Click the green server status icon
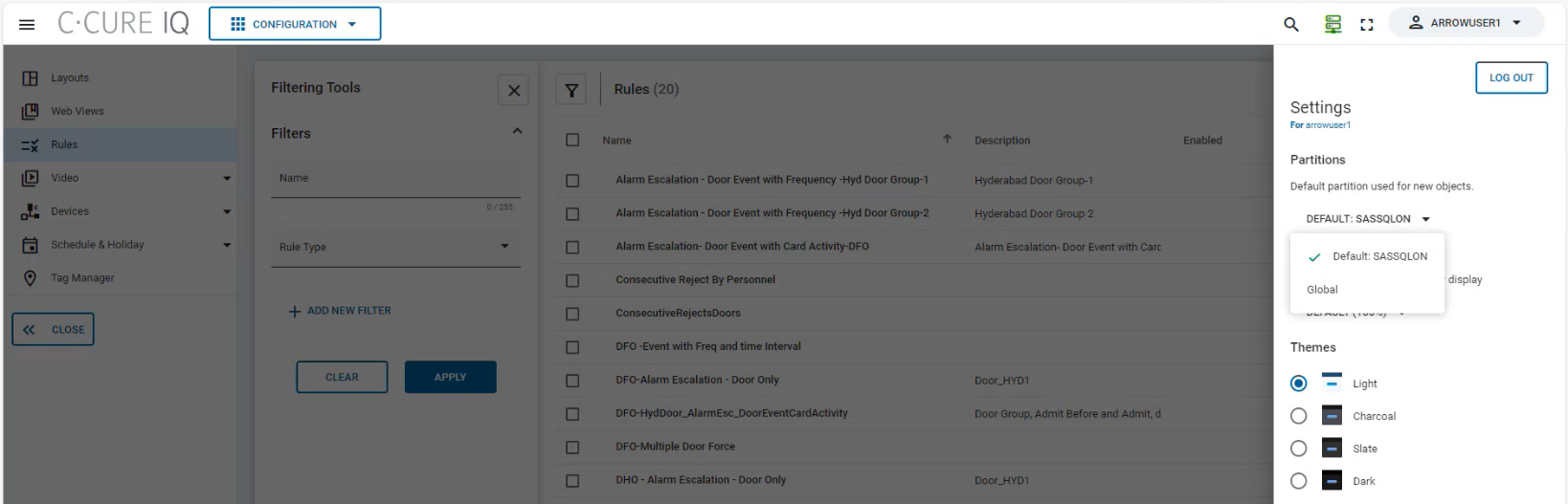The height and width of the screenshot is (504, 1568). pos(1333,24)
